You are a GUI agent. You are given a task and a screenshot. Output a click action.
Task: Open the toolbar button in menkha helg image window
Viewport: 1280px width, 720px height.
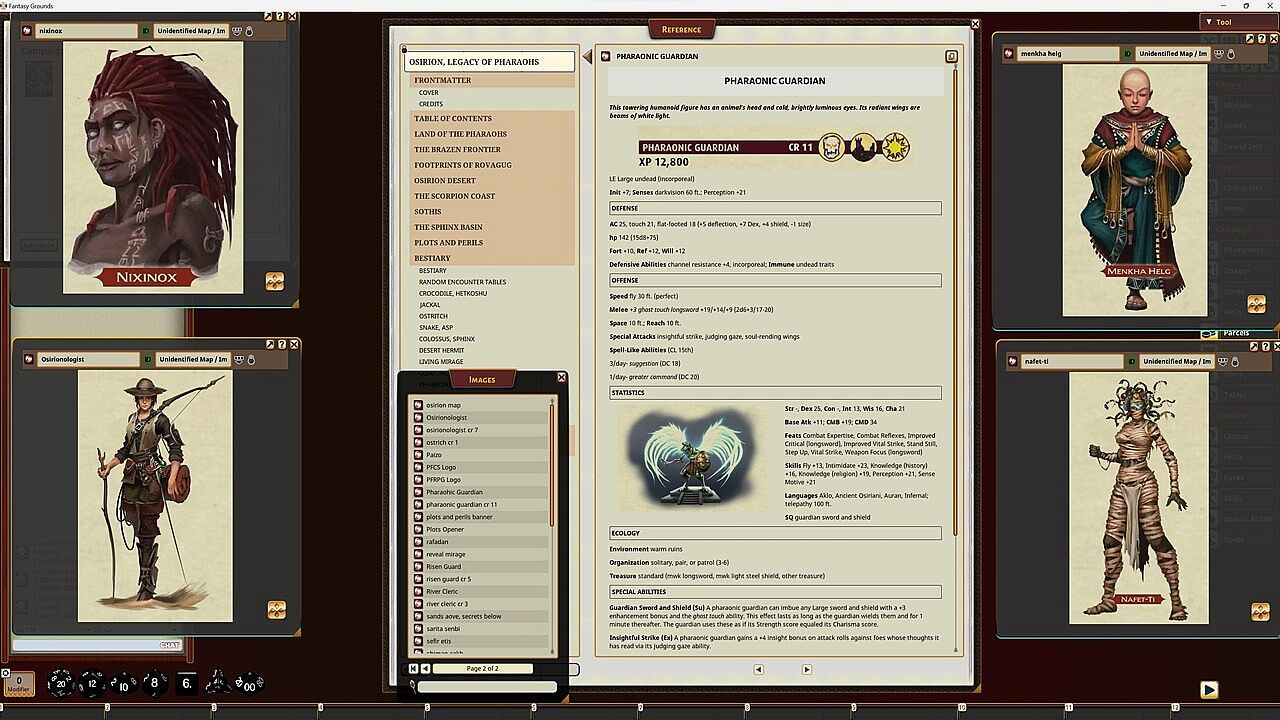tap(1257, 304)
